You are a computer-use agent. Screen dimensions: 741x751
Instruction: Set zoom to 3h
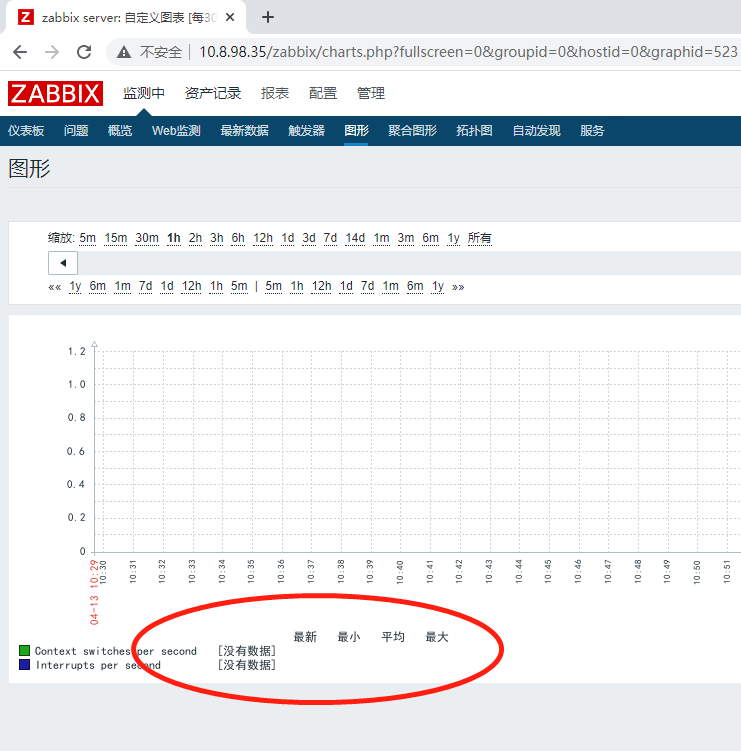(x=217, y=238)
